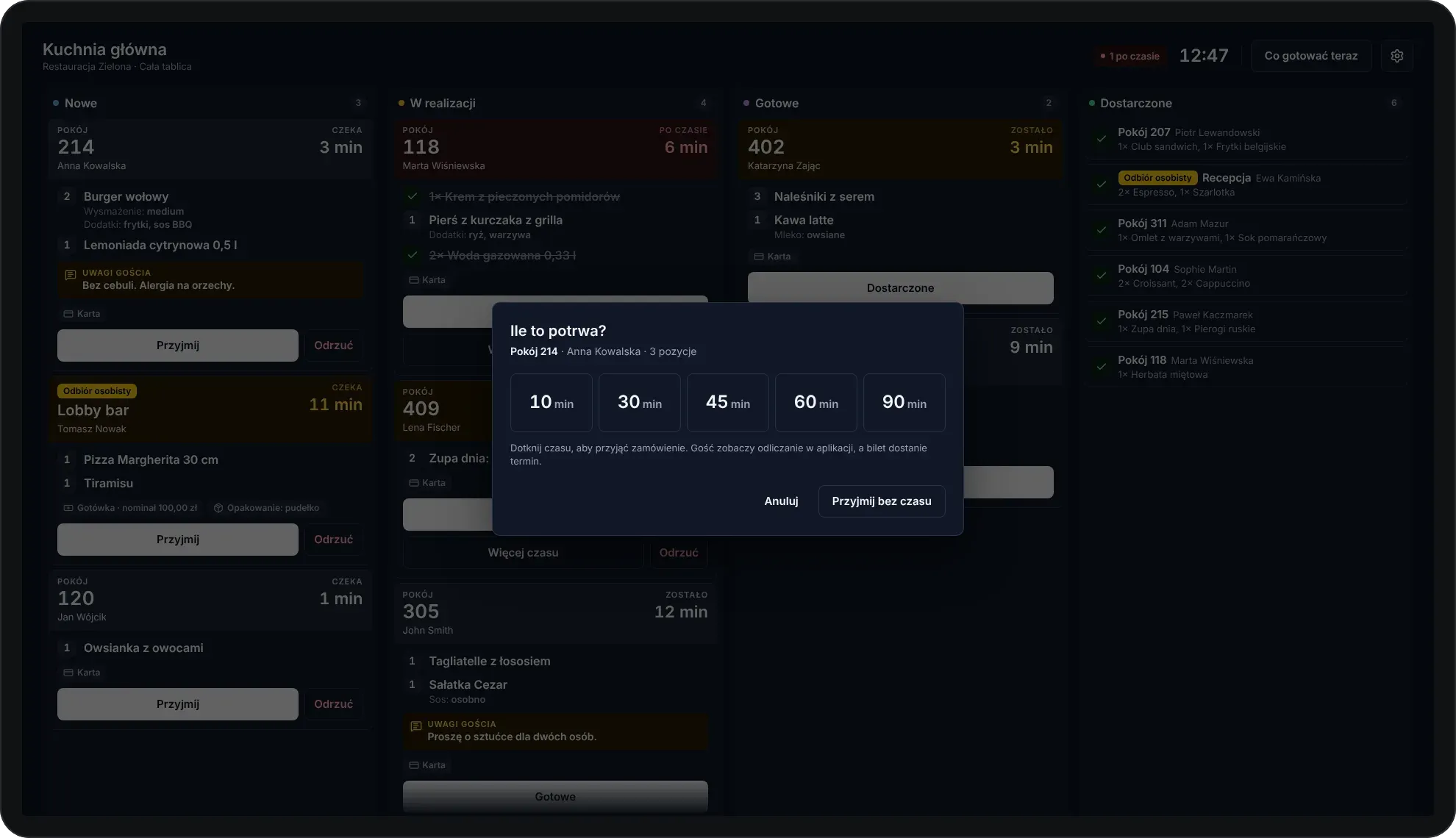
Task: Click checkmark icon beside Pokój 104
Action: (1101, 276)
